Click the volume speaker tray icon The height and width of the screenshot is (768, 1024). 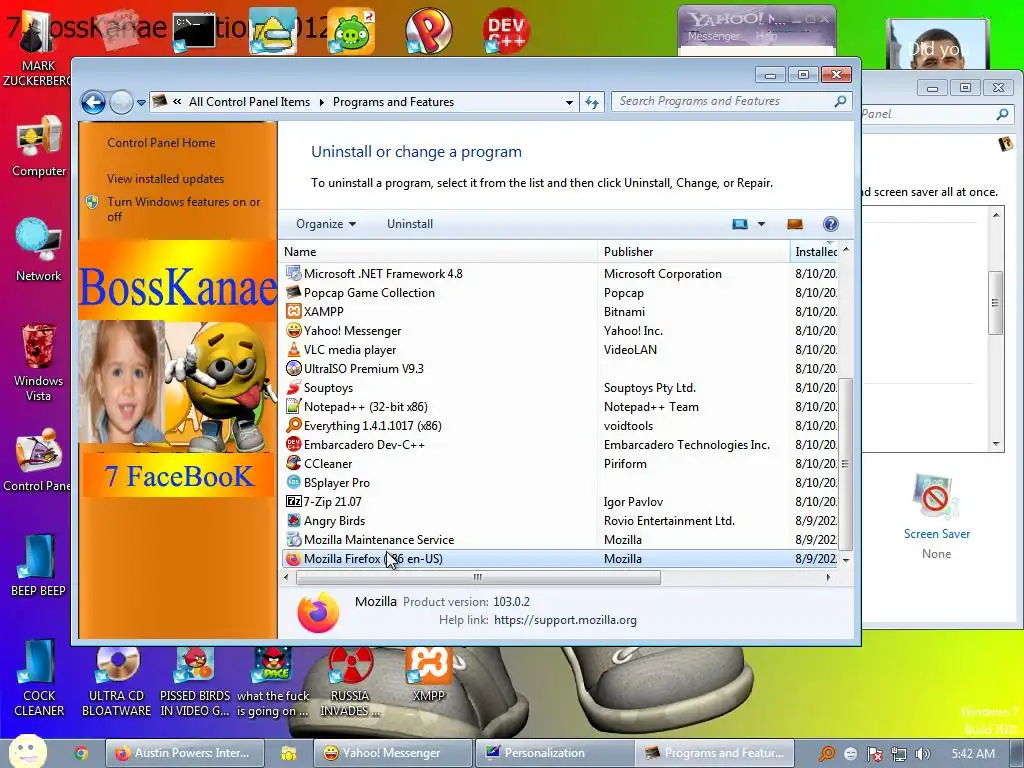click(x=922, y=754)
